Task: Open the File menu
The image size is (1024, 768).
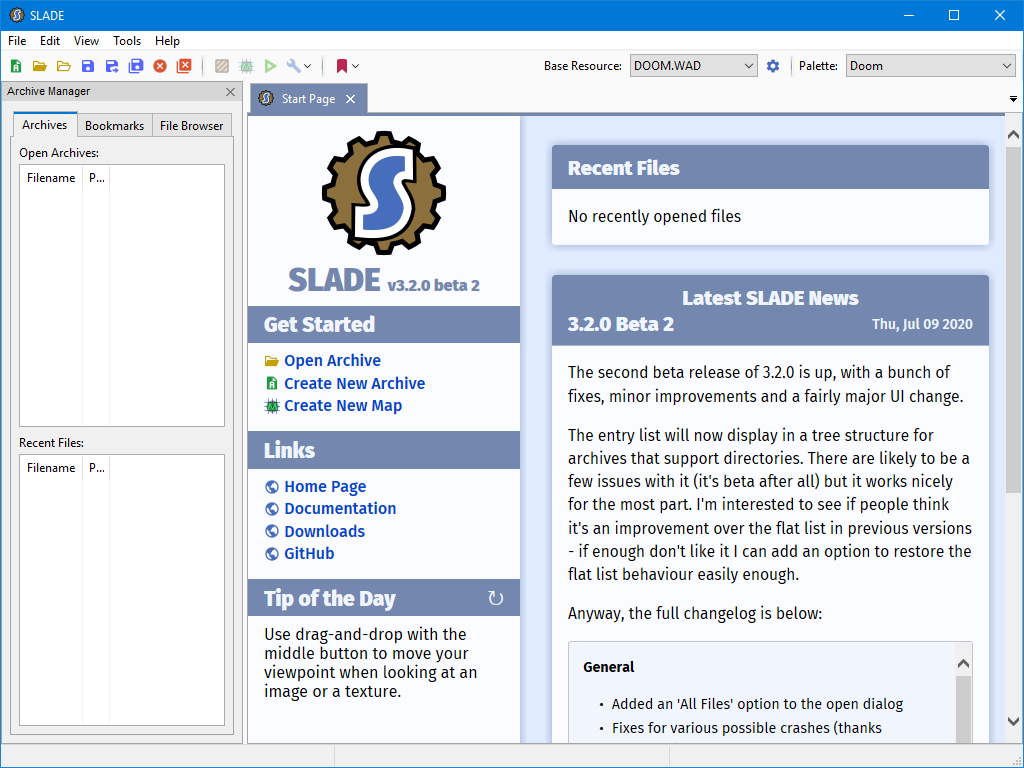Action: coord(17,40)
